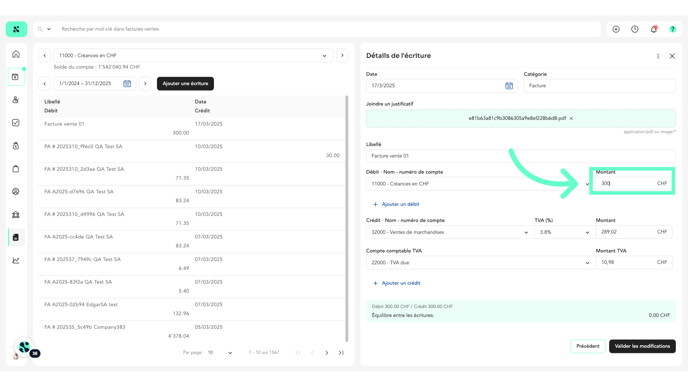Image resolution: width=688 pixels, height=387 pixels.
Task: Click Valider les modifications button
Action: click(x=642, y=346)
